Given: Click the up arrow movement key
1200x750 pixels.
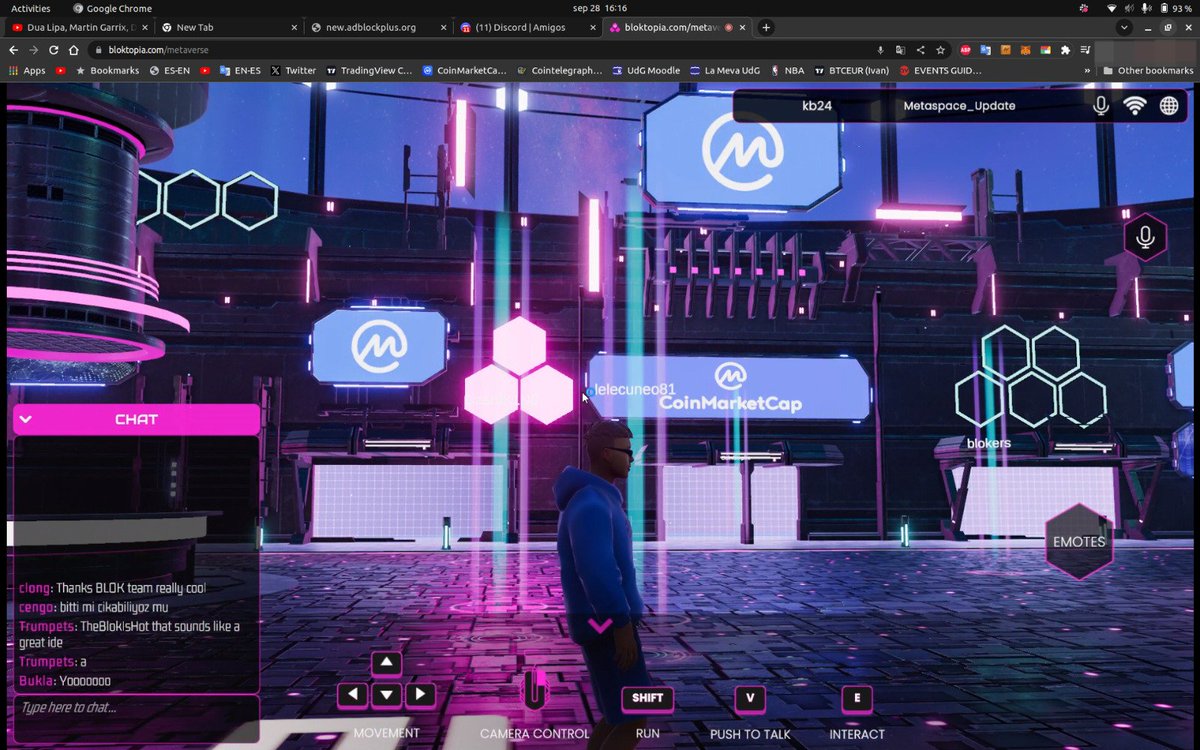Looking at the screenshot, I should pyautogui.click(x=386, y=663).
